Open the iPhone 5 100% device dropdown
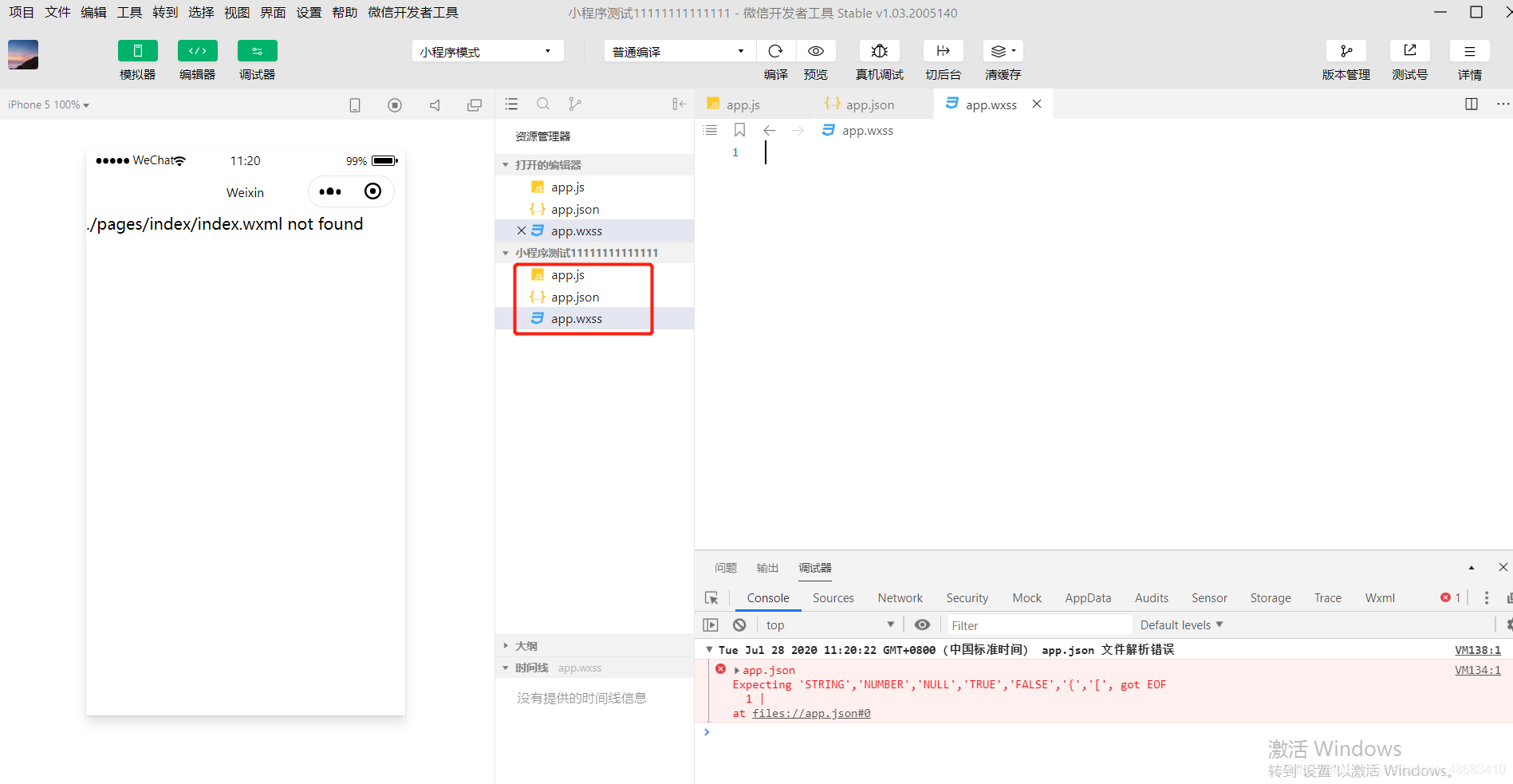Image resolution: width=1513 pixels, height=784 pixels. [x=49, y=104]
